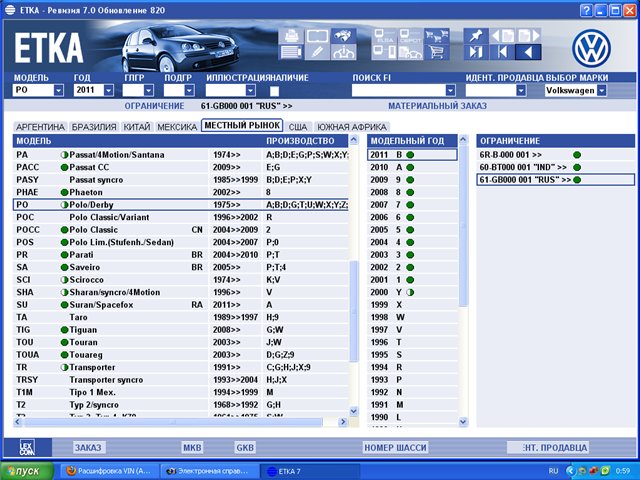The image size is (640, 480).
Task: Click the printer icon in the toolbar
Action: 292,34
